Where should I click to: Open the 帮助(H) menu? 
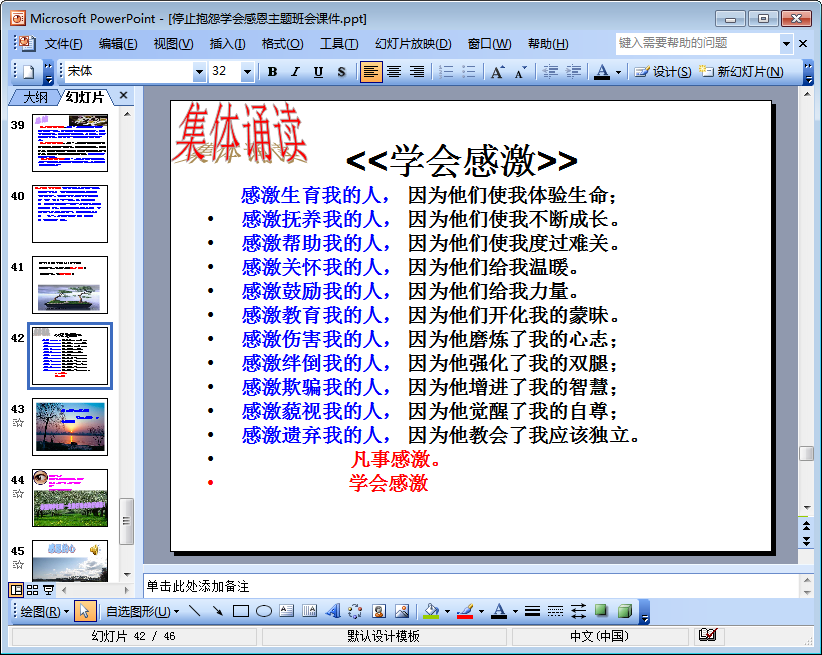pyautogui.click(x=548, y=44)
